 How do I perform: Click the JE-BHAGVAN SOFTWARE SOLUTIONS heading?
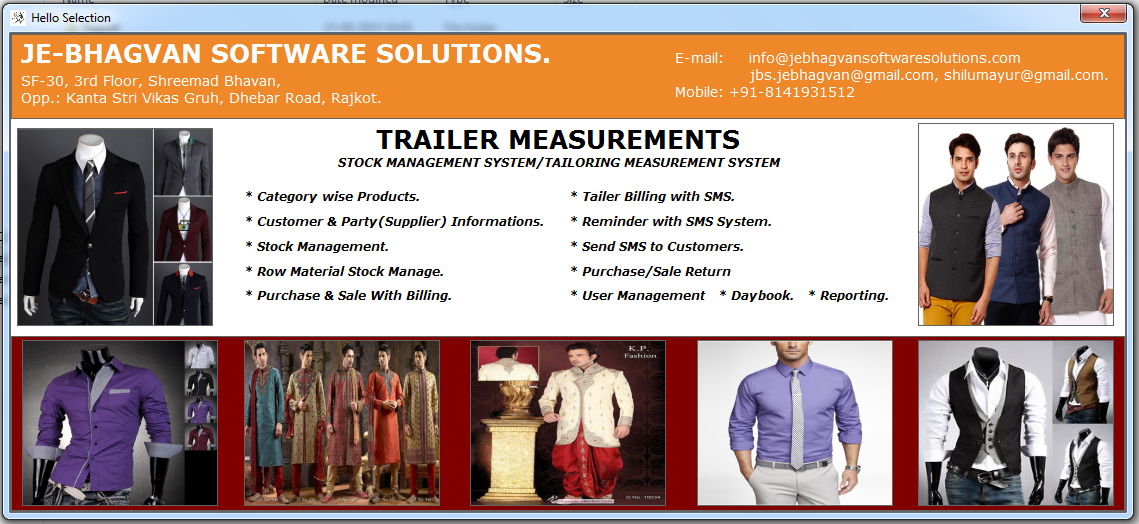(285, 54)
